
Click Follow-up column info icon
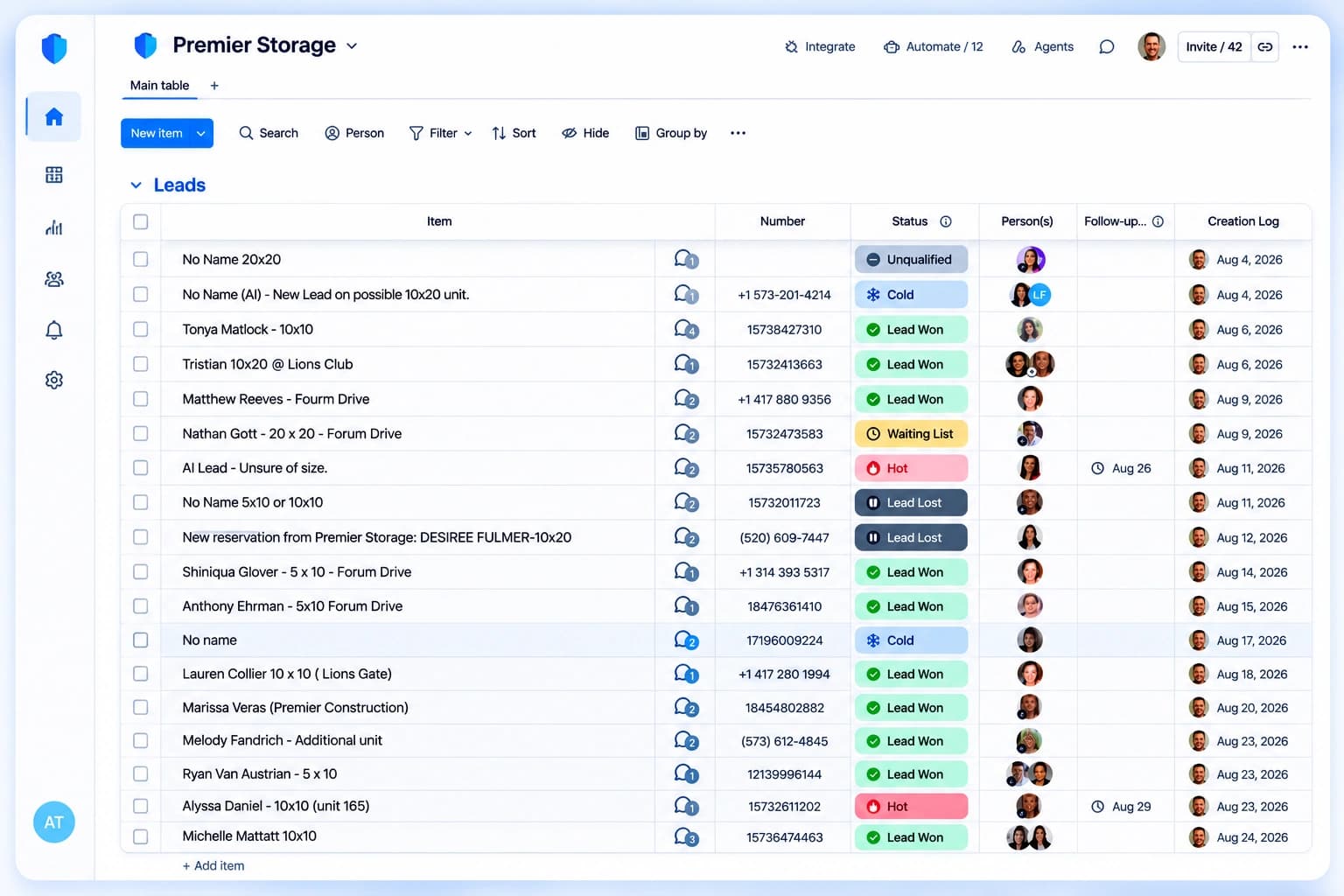coord(1158,221)
